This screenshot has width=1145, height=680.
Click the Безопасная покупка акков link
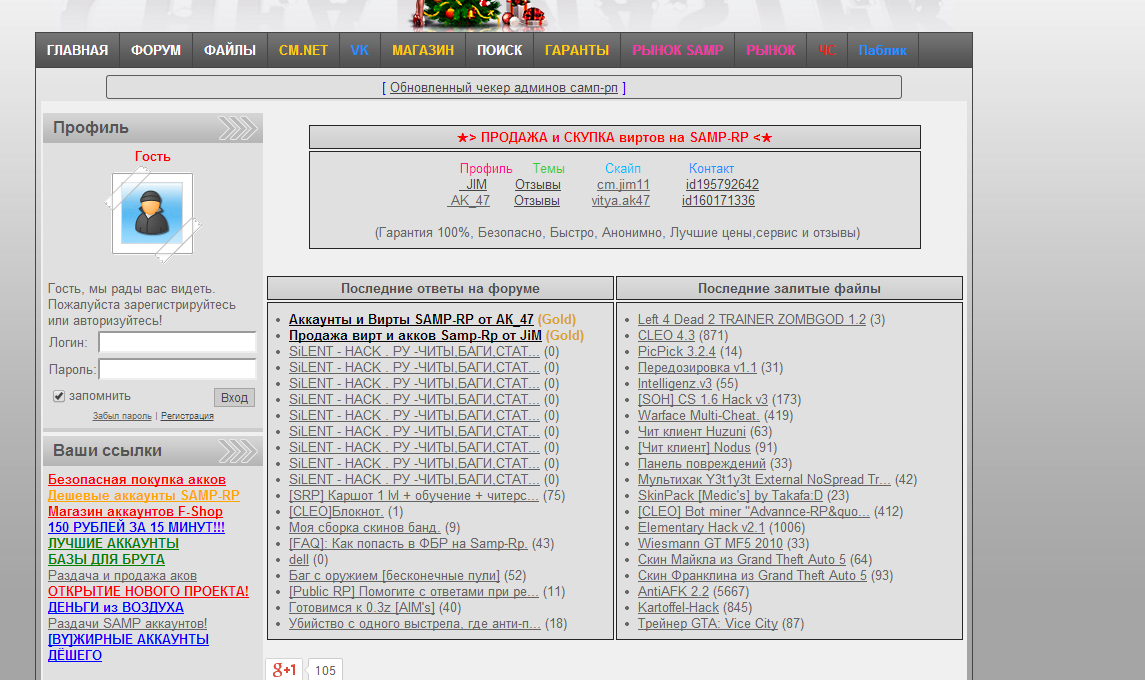point(137,480)
